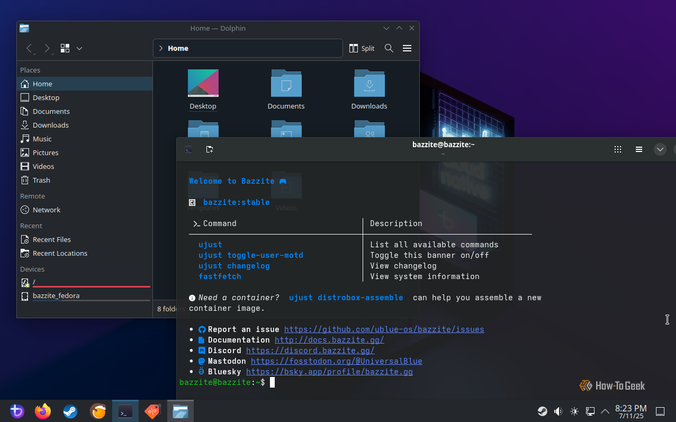This screenshot has height=422, width=676.
Task: Select root device in Devices
Action: pos(84,282)
